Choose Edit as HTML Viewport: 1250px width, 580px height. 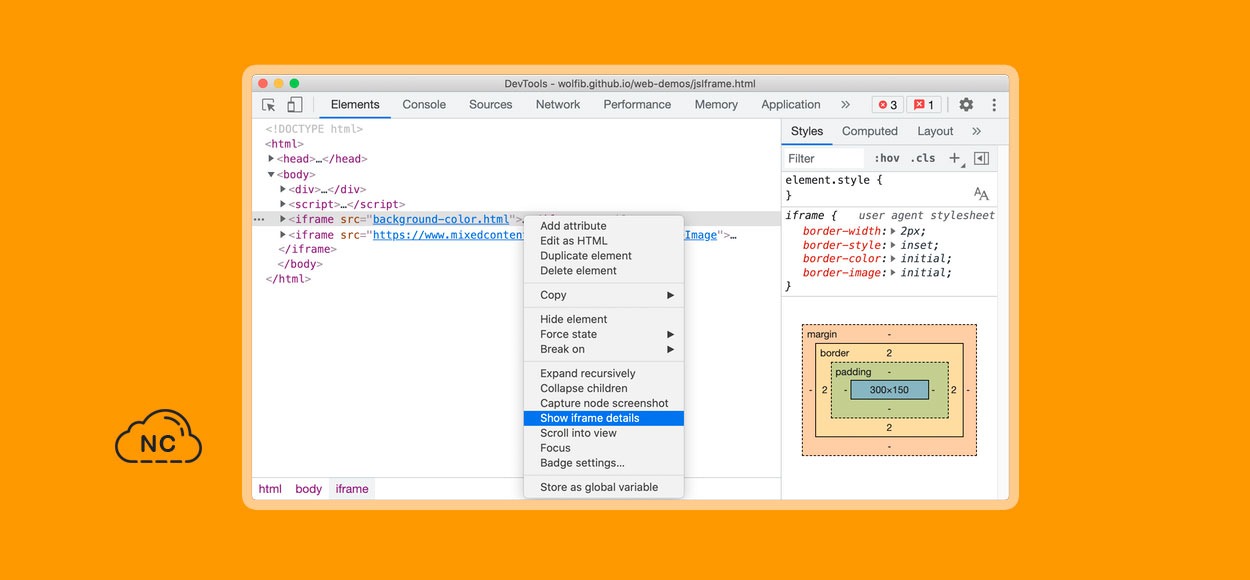click(604, 241)
